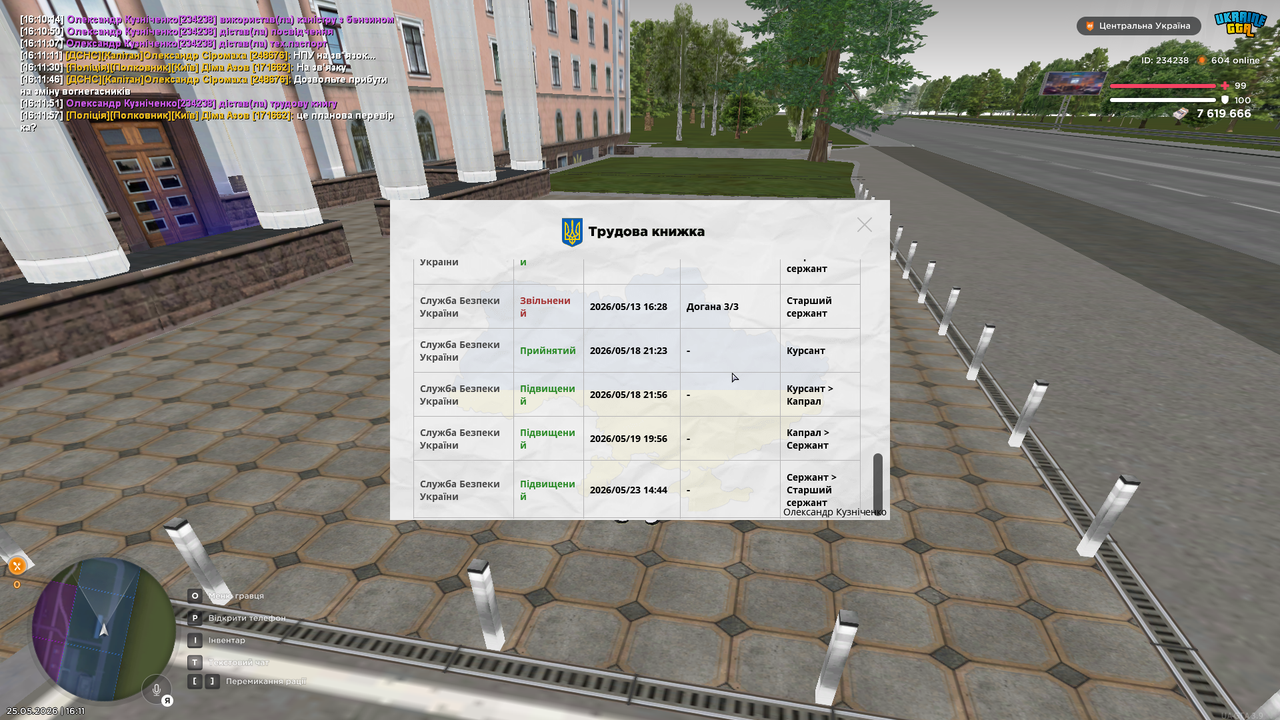Click the Я language badge on microphone
1280x720 pixels.
pos(168,699)
